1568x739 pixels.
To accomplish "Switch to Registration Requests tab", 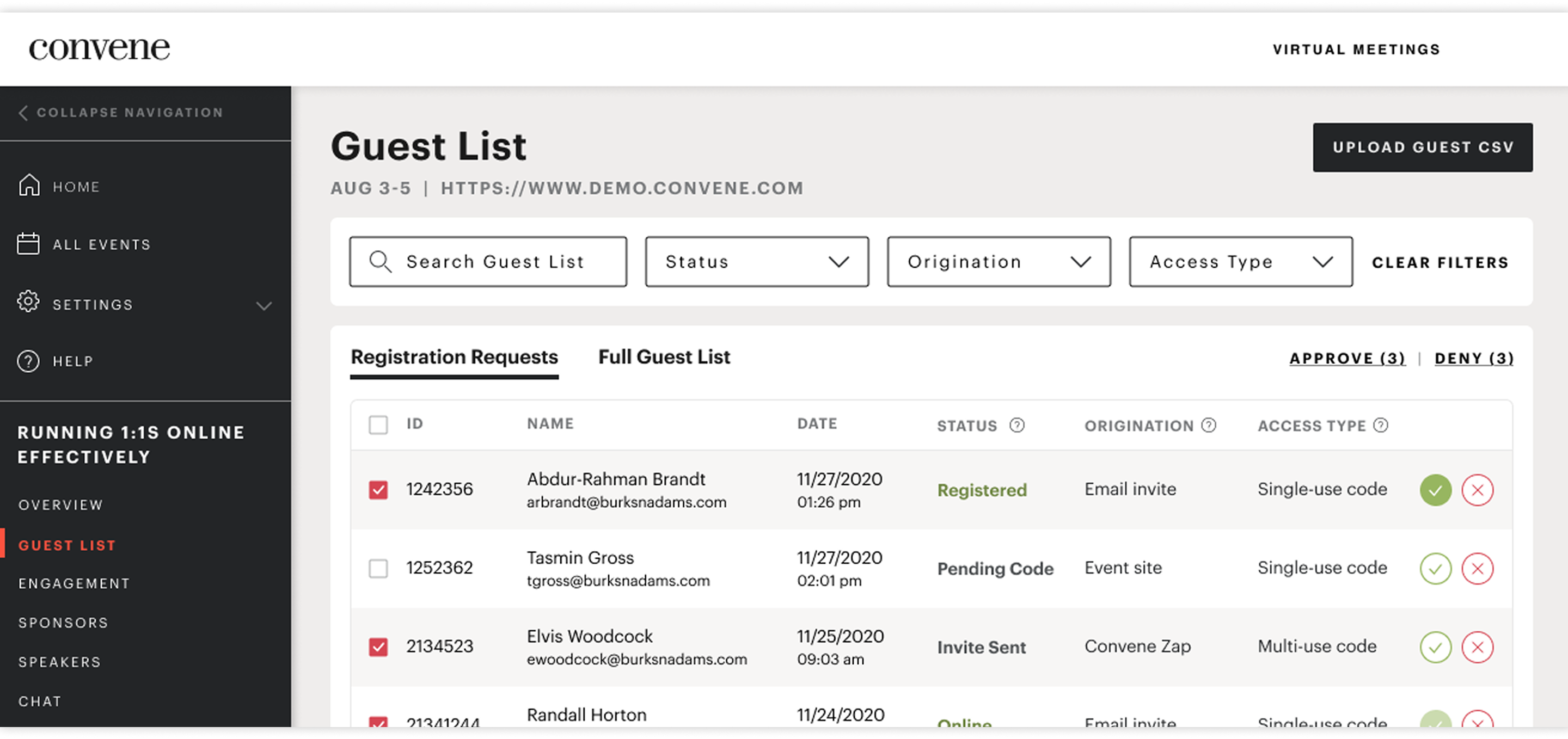I will tap(454, 357).
